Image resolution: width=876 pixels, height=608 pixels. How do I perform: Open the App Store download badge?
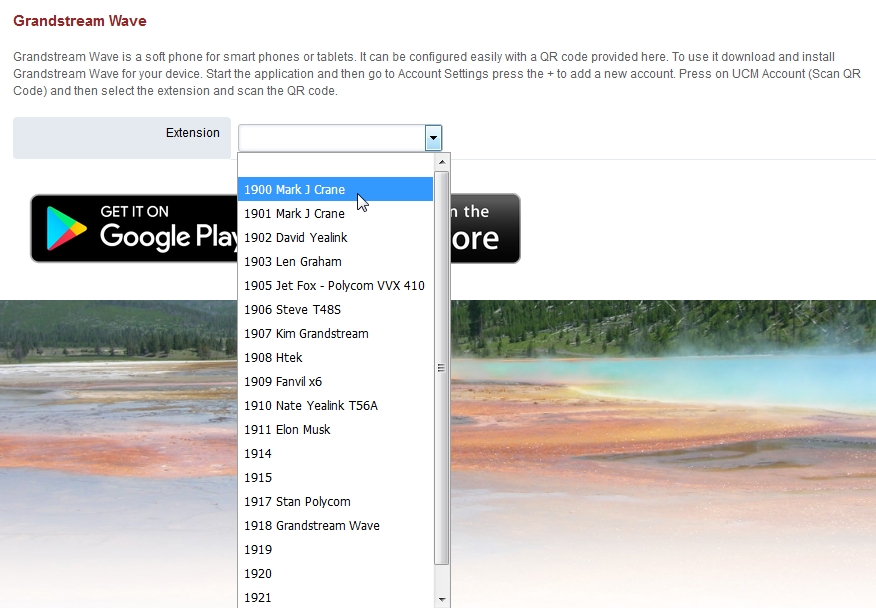(x=485, y=229)
